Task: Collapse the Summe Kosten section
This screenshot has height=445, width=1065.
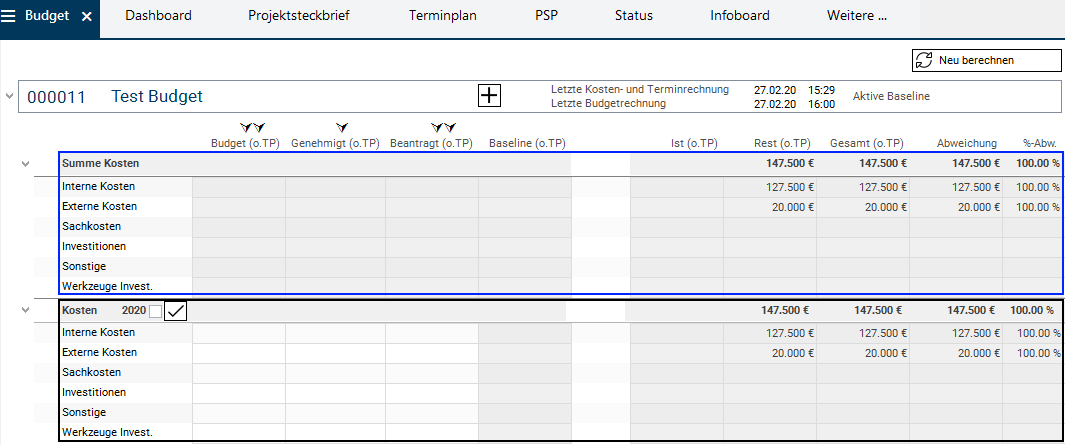Action: point(25,163)
